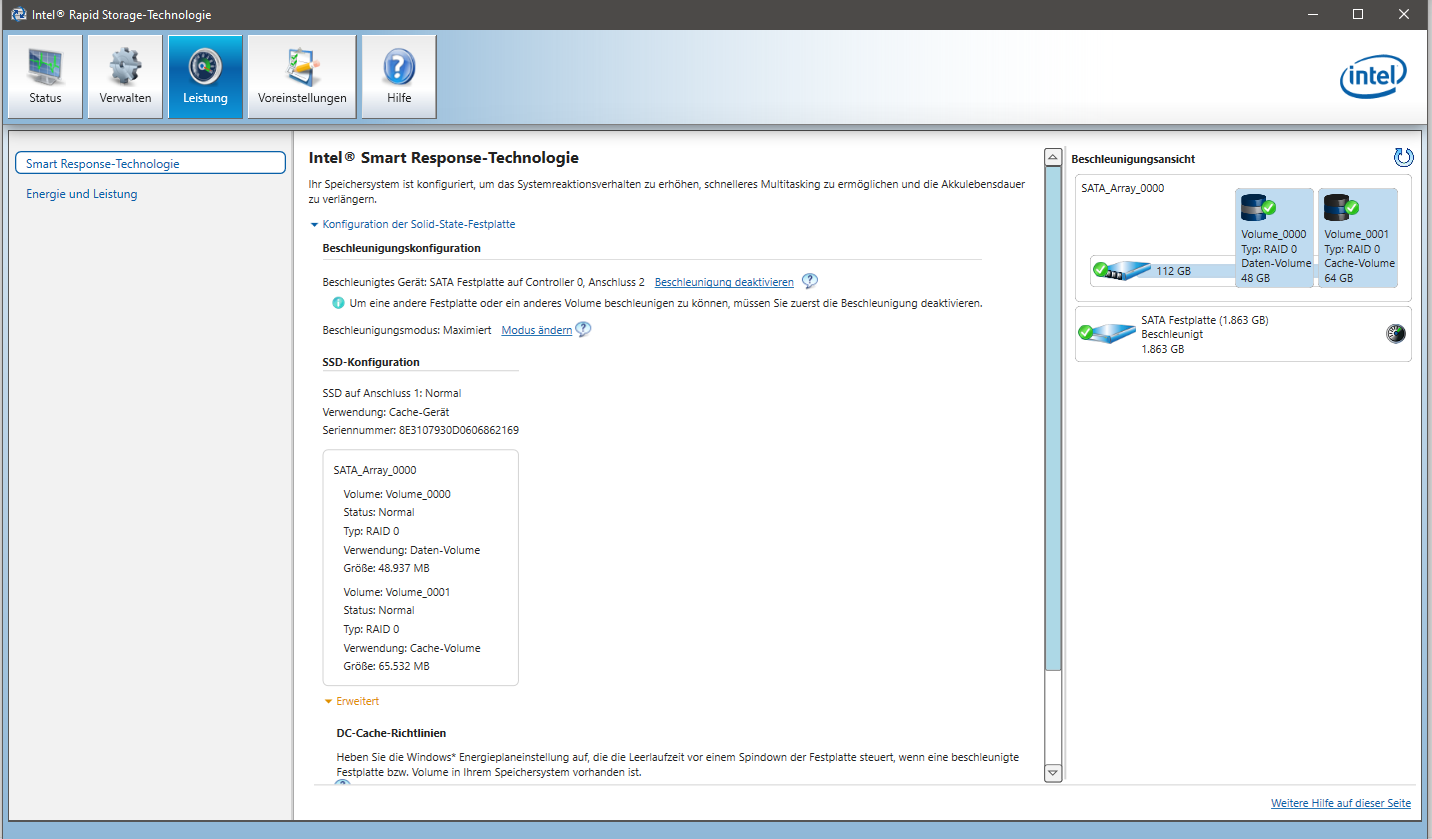Click the Seriennummer 8E3107930D0606862169 text
Screen dimensions: 1432x839
420,430
